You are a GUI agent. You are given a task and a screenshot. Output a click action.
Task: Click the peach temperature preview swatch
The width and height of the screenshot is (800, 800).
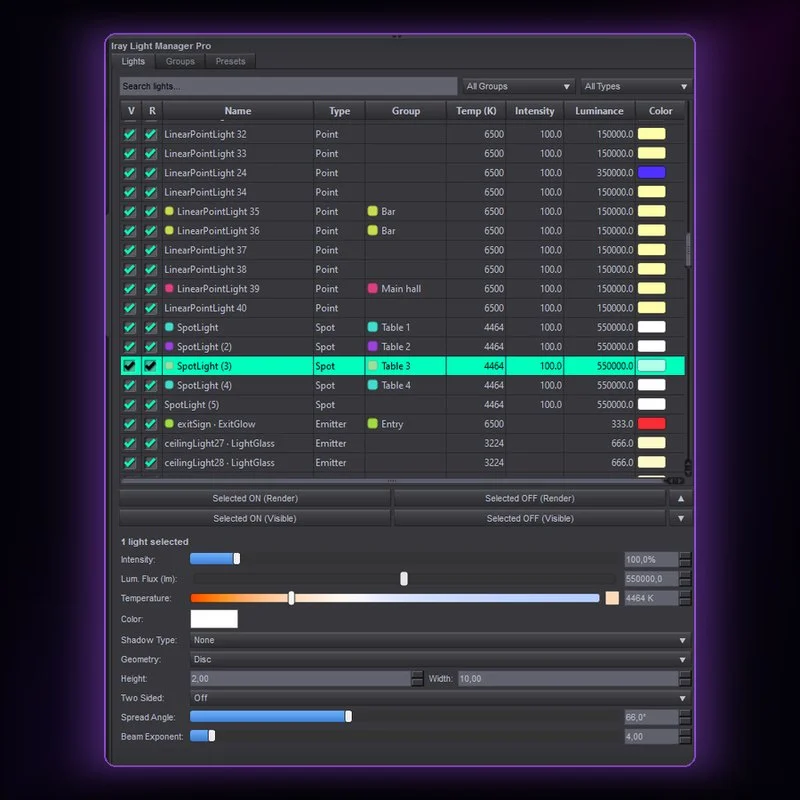(x=612, y=598)
